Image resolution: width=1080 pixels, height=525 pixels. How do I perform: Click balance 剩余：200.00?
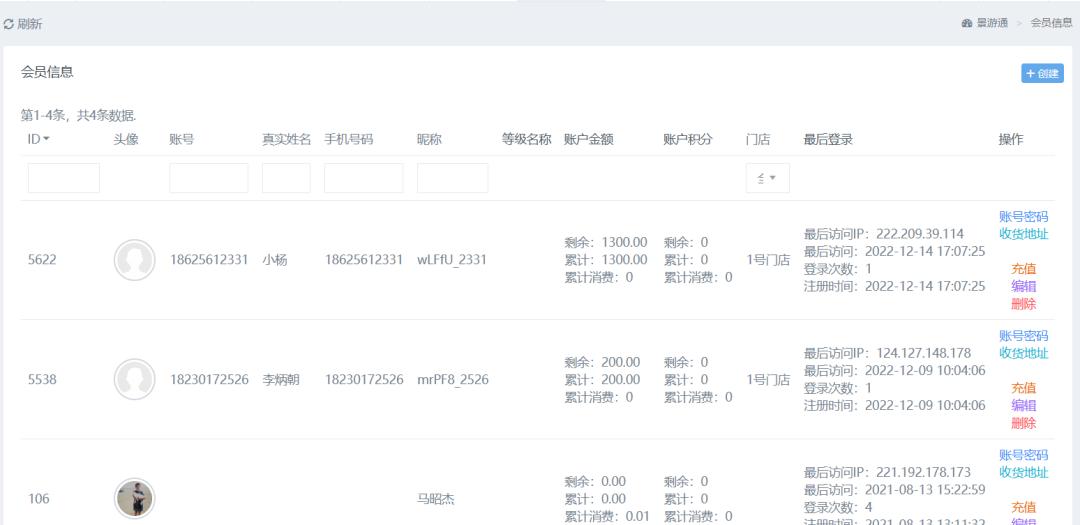click(x=603, y=362)
